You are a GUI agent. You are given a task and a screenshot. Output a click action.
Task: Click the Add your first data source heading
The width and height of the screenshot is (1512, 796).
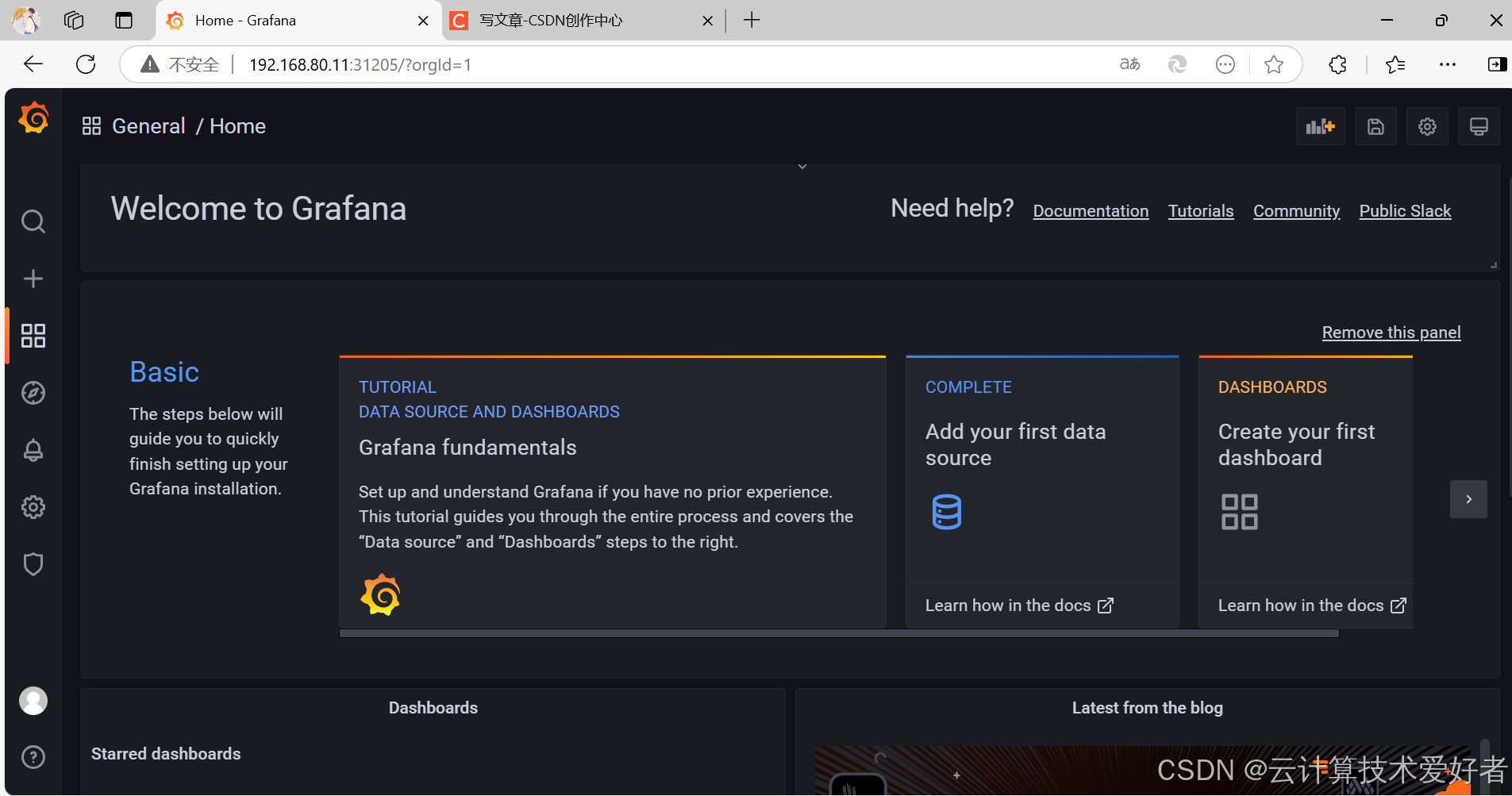pos(1015,444)
